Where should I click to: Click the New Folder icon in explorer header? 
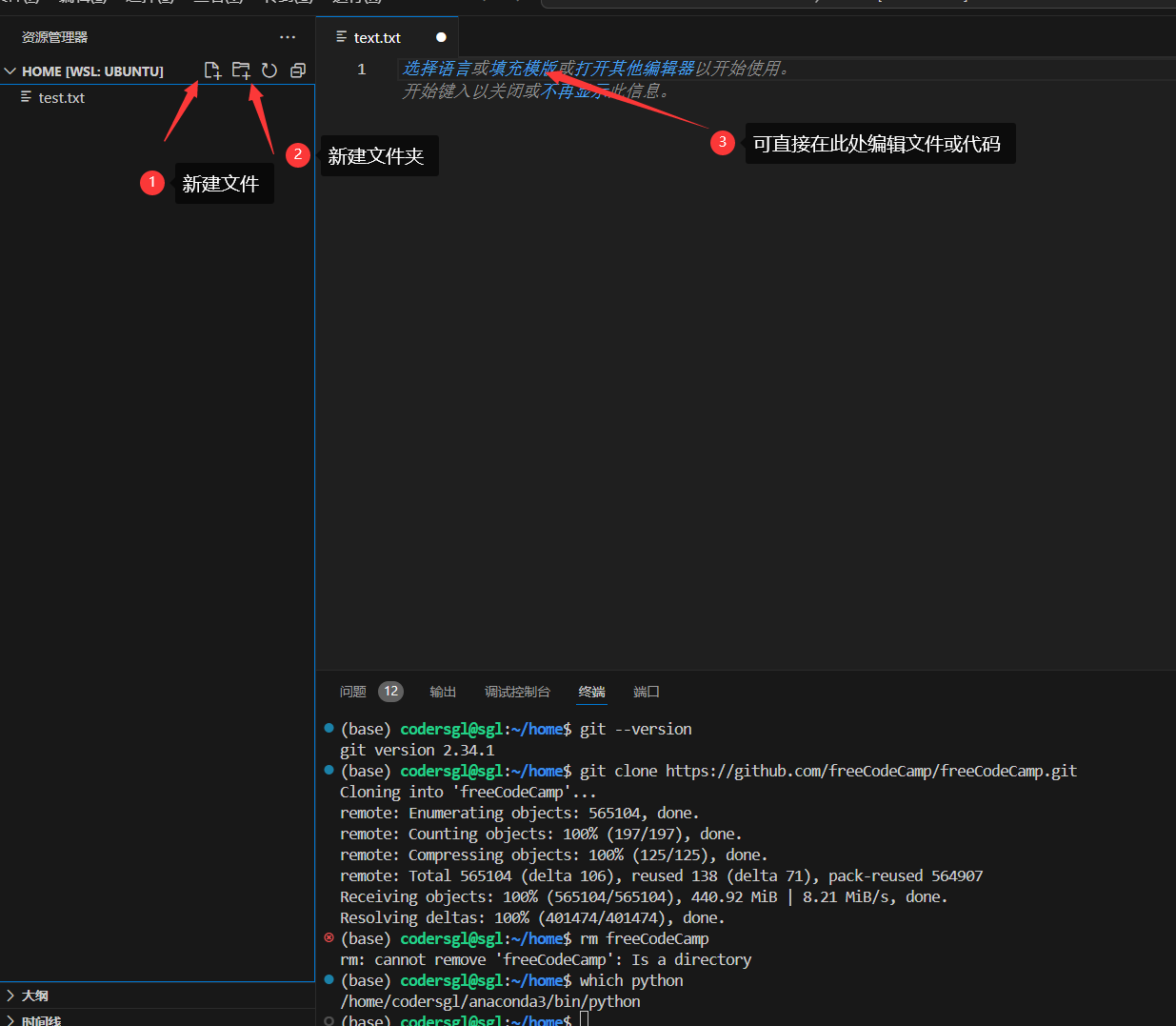(241, 70)
